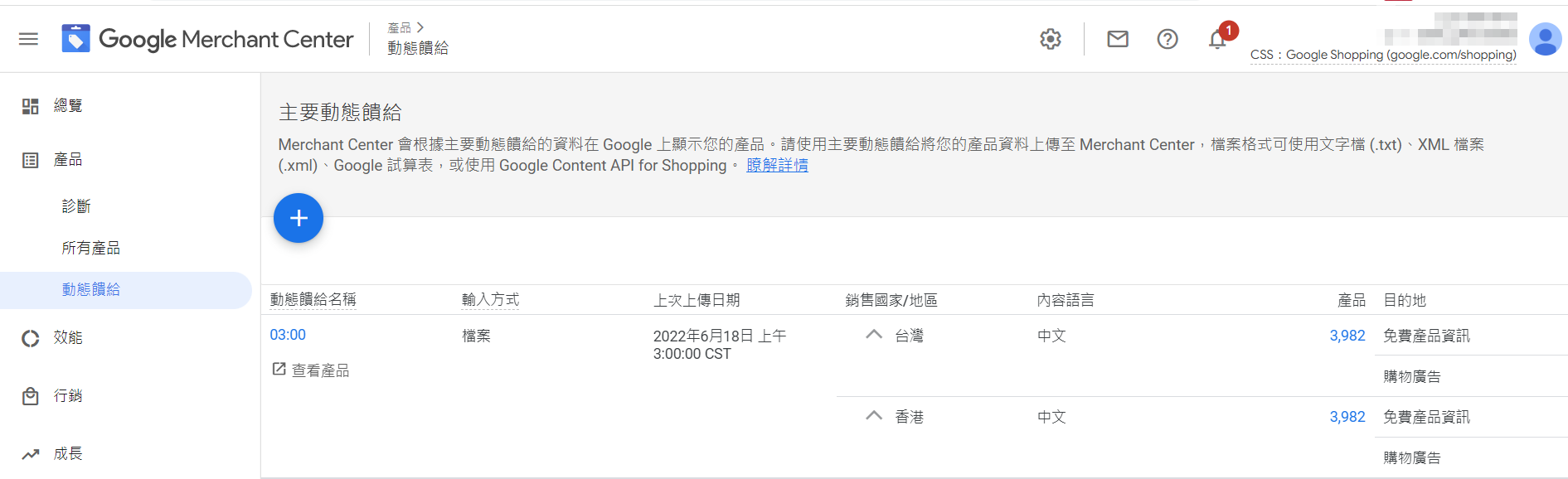Screen dimensions: 1568x479
Task: Open the mail envelope icon
Action: tap(1118, 39)
